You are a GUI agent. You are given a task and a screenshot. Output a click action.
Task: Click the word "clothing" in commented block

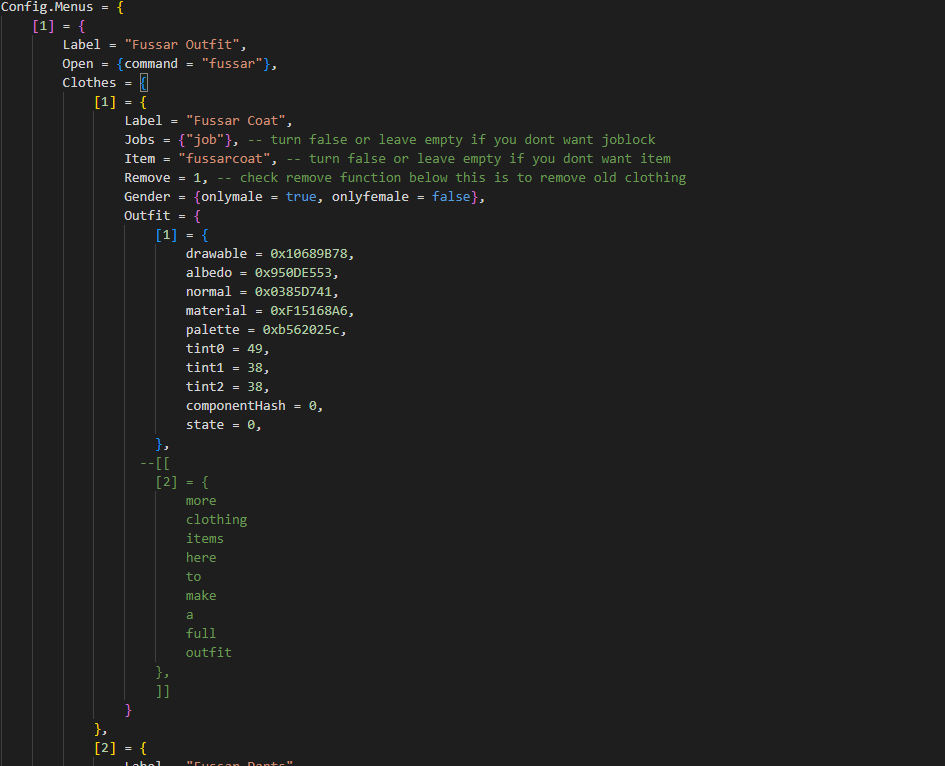point(216,520)
